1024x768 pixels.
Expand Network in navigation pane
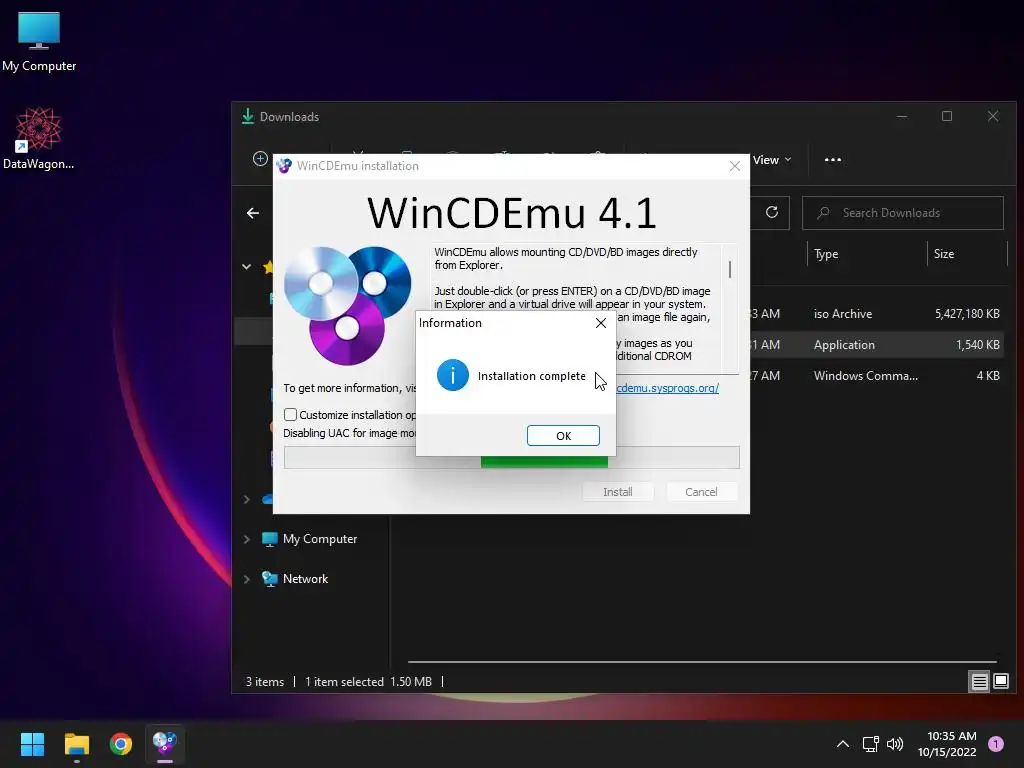[247, 579]
